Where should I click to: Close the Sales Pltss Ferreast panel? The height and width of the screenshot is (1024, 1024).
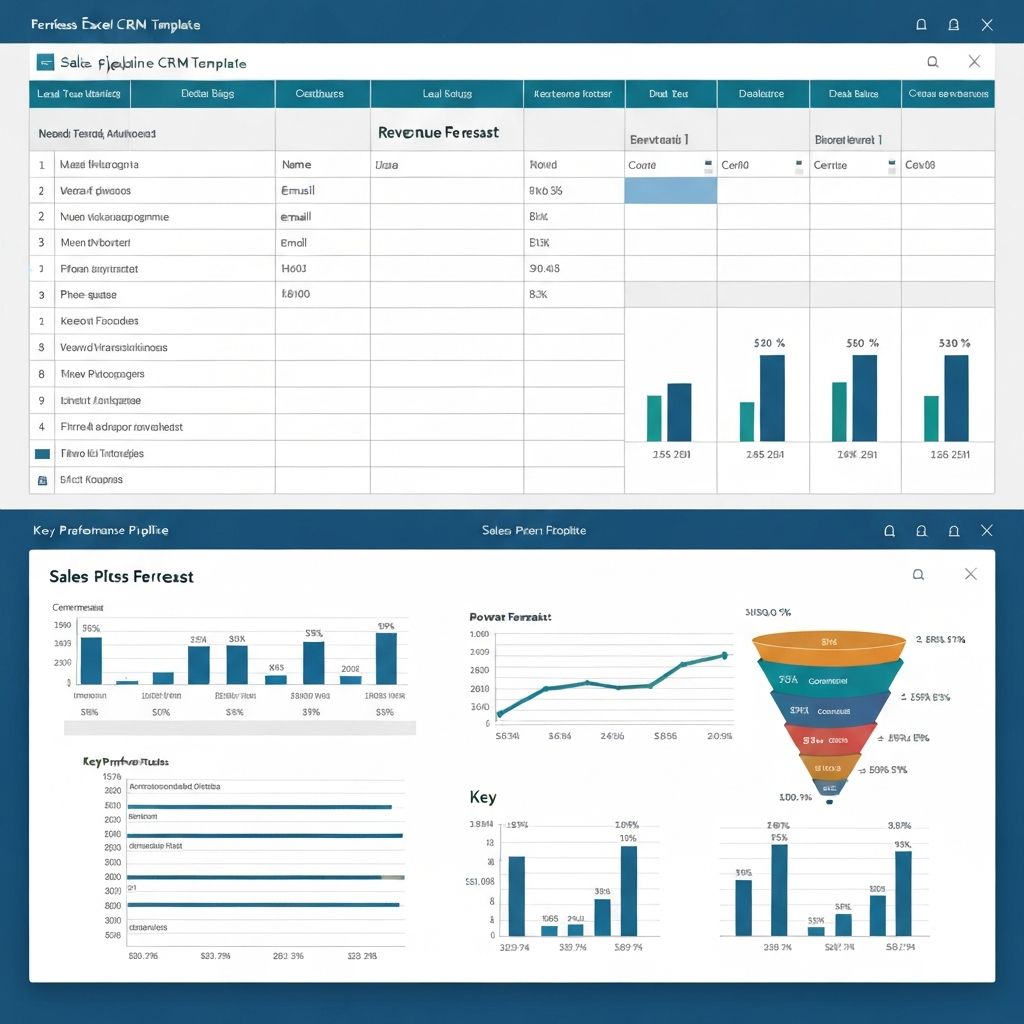pos(971,574)
